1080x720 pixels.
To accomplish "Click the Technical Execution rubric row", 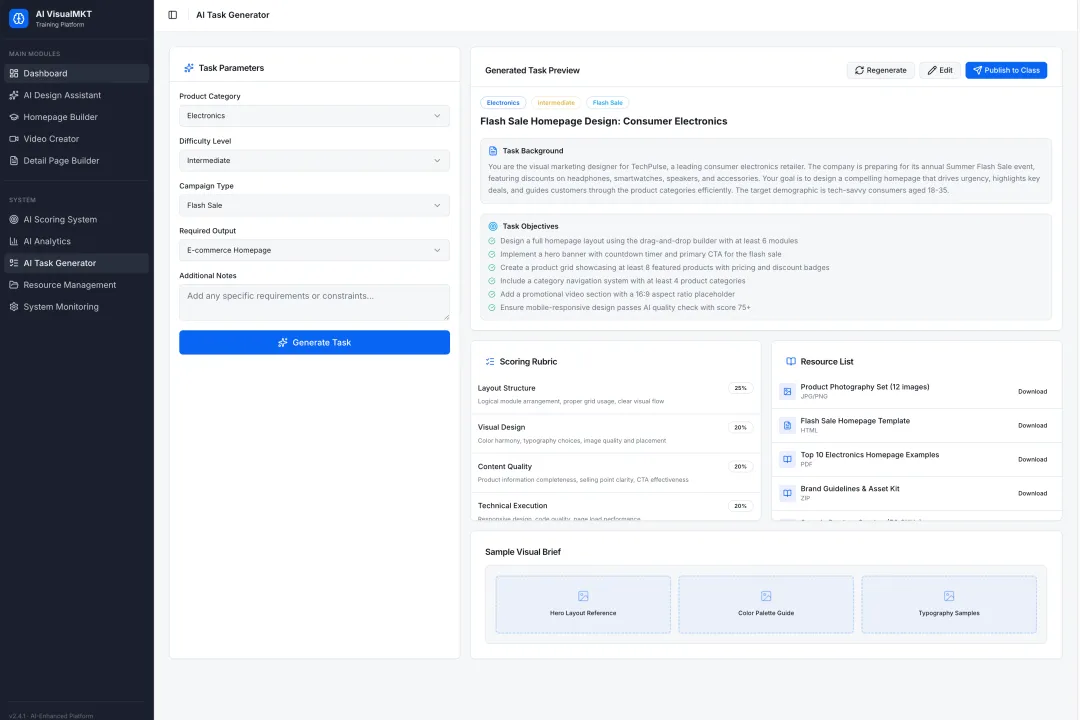I will [x=616, y=508].
